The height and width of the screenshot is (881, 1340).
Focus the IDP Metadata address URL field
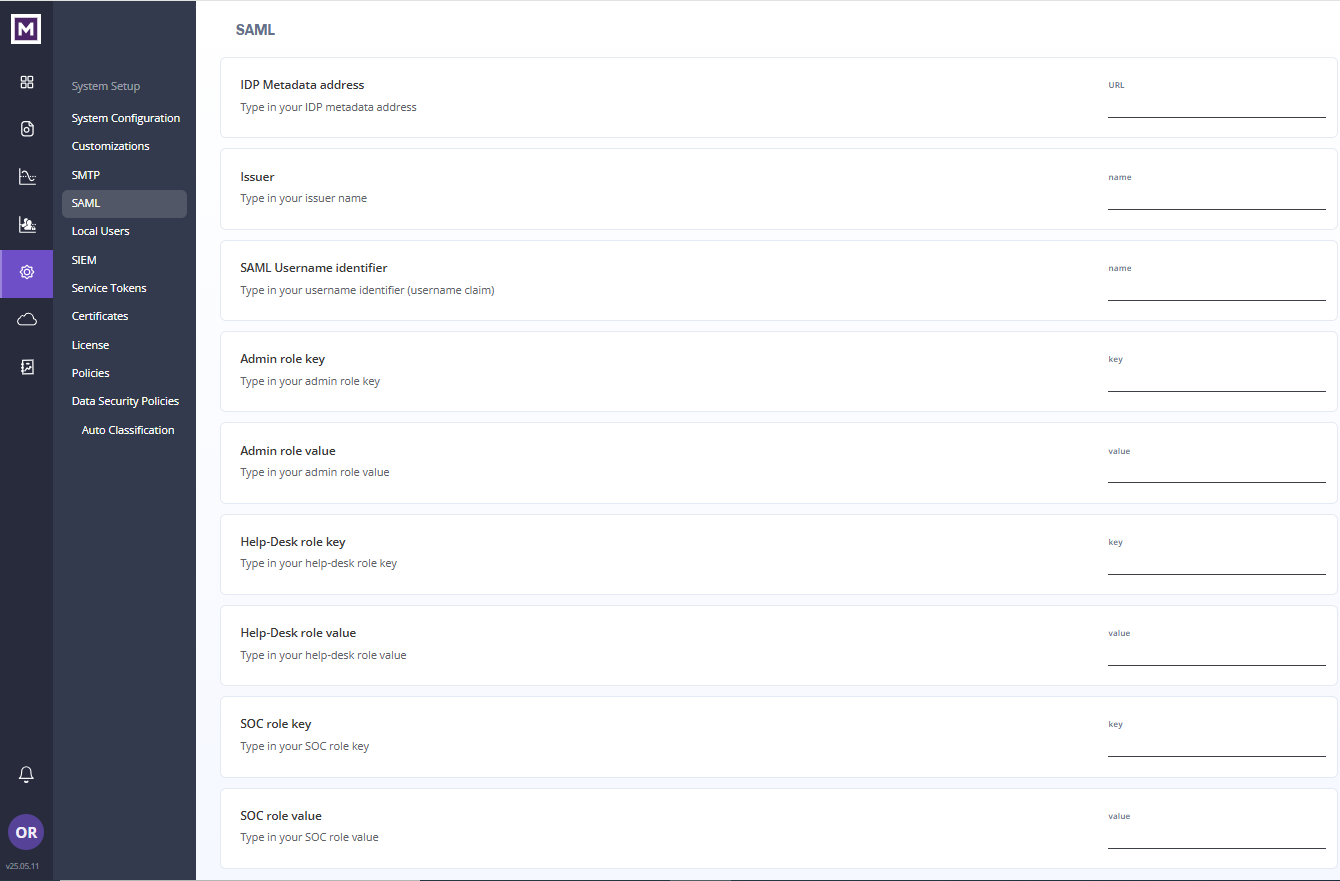(1217, 106)
